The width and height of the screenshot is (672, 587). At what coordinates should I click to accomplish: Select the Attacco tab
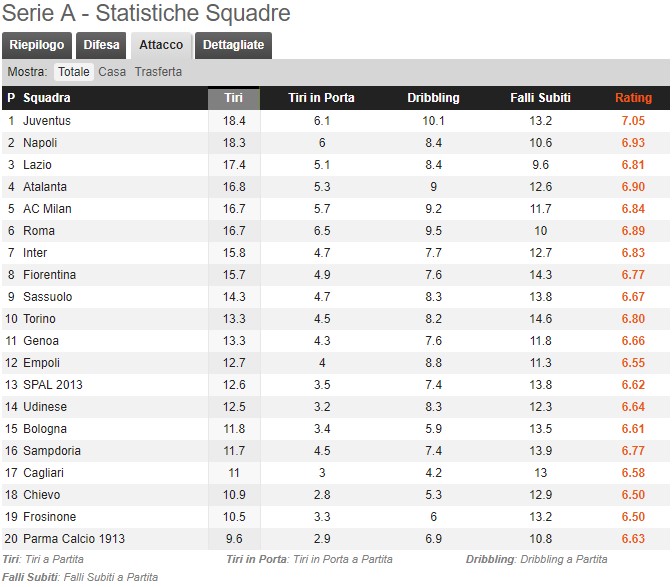pyautogui.click(x=161, y=45)
